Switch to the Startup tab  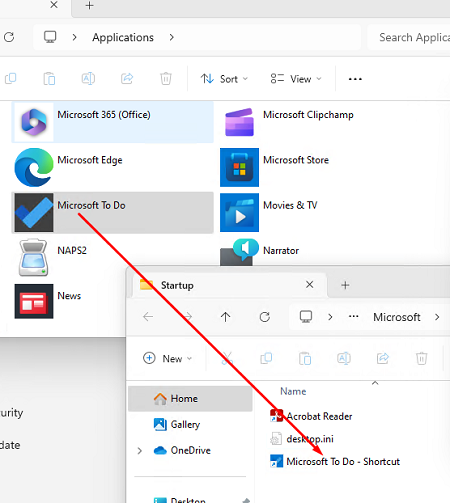(229, 285)
